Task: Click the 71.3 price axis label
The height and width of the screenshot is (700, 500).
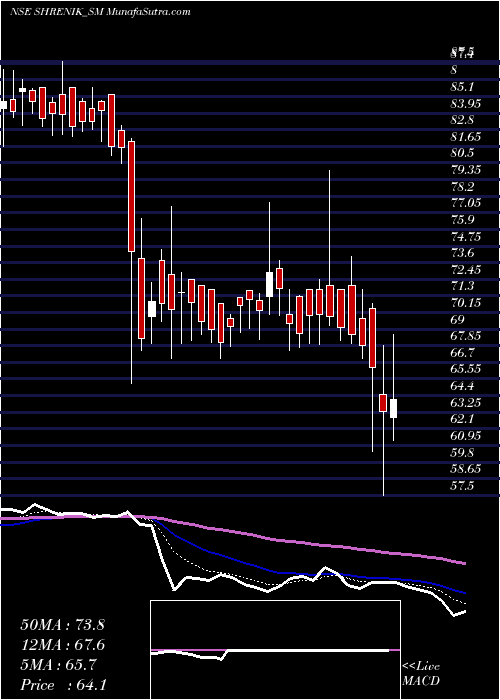Action: pos(462,286)
